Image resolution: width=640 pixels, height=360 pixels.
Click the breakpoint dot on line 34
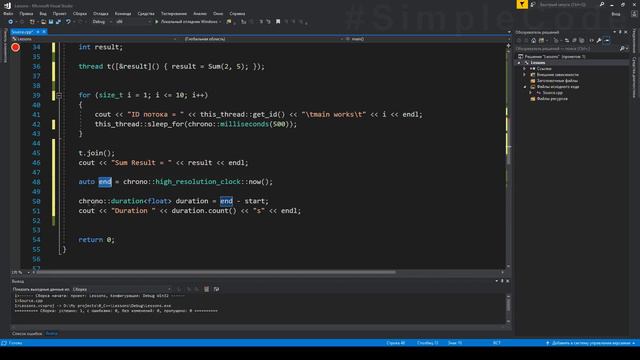pyautogui.click(x=16, y=47)
